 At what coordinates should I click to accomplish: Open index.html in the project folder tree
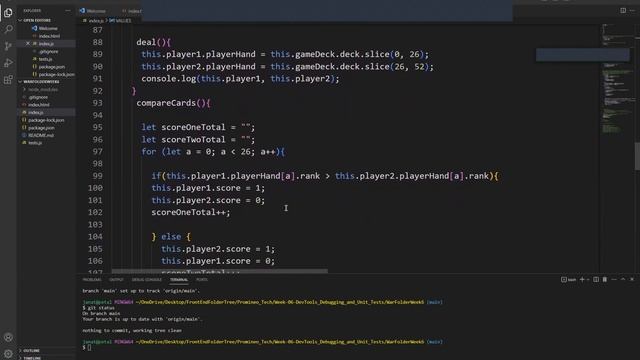click(x=39, y=104)
